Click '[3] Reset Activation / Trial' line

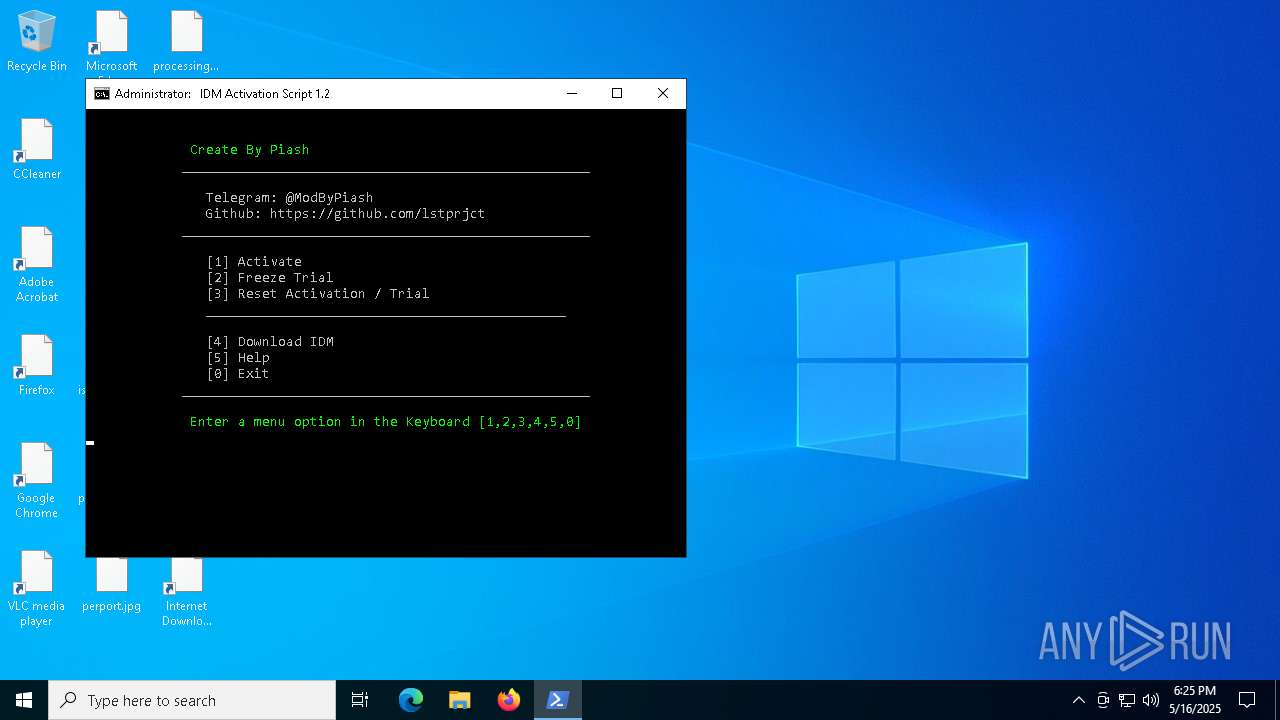(318, 294)
